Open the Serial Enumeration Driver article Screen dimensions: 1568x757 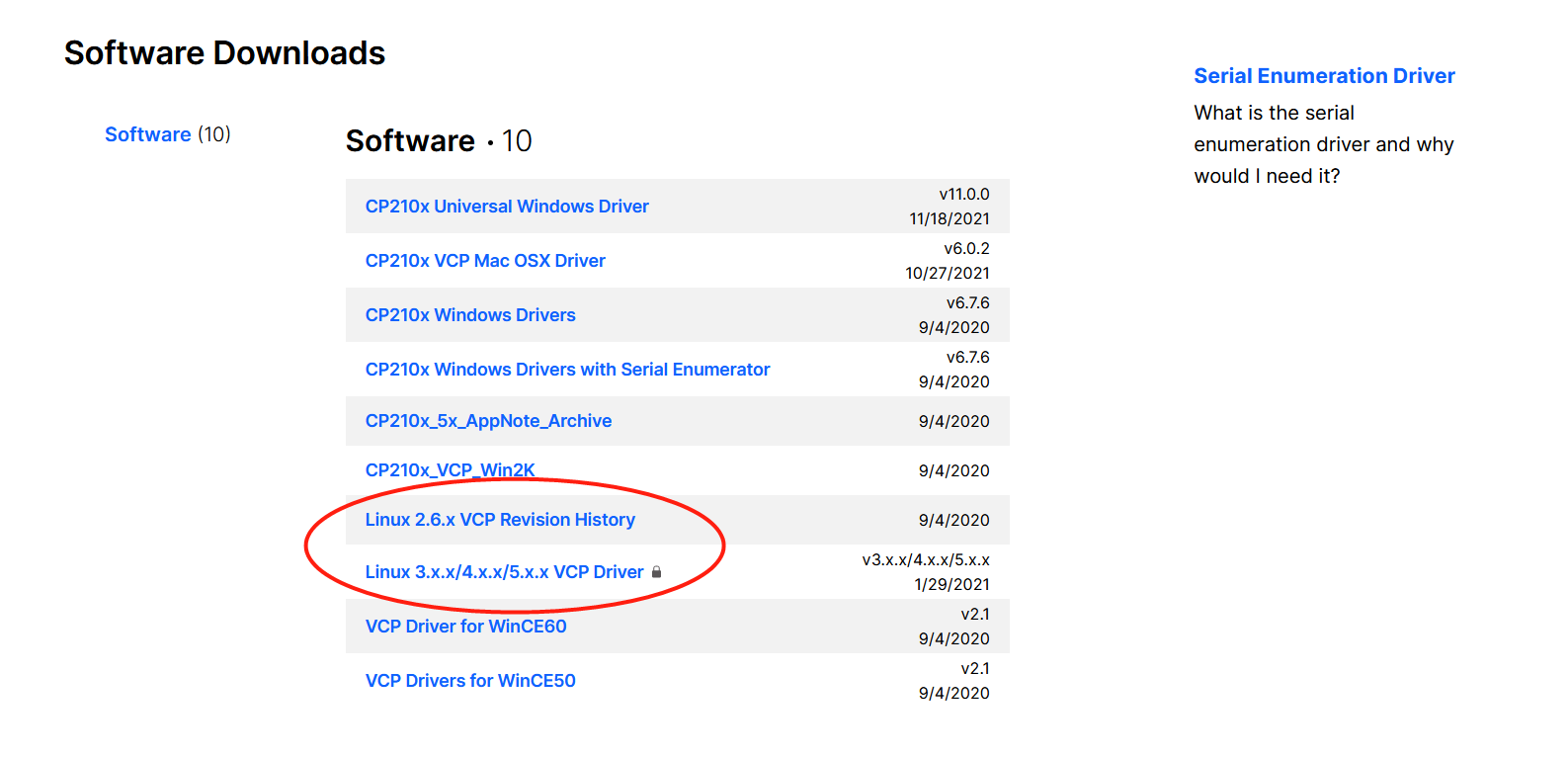pyautogui.click(x=1324, y=76)
